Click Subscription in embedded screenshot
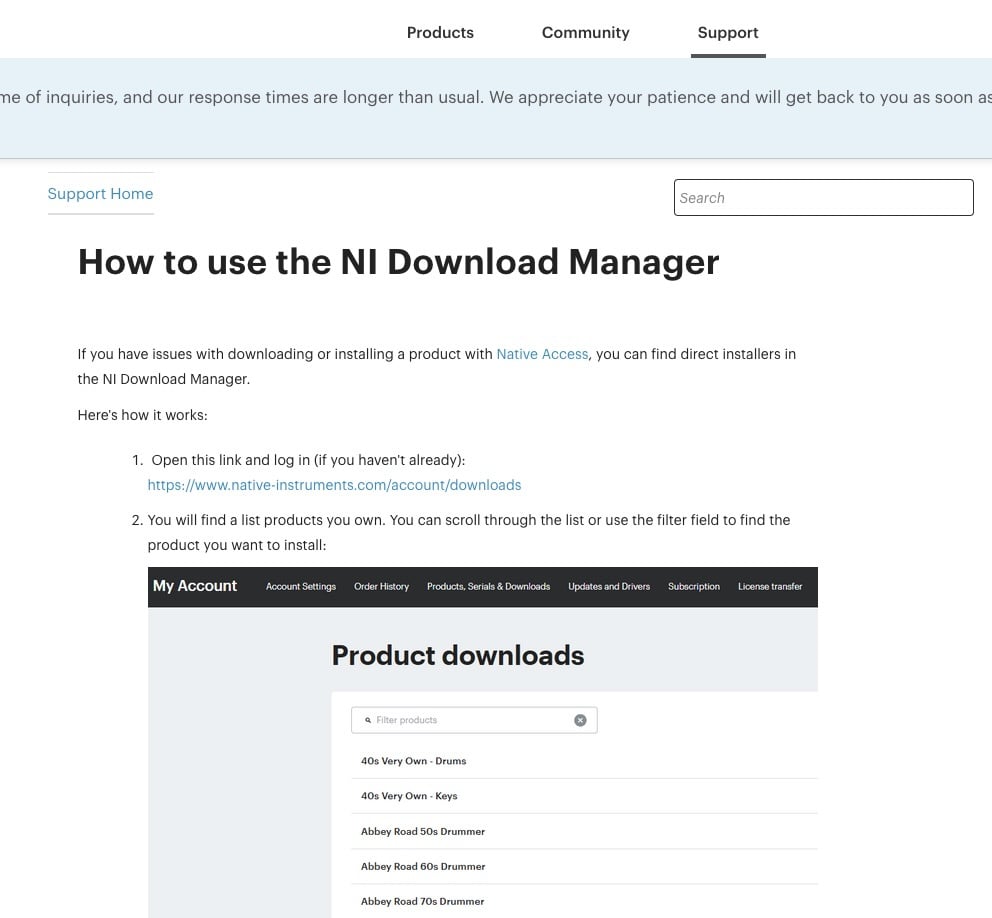The width and height of the screenshot is (992, 918). [x=693, y=586]
